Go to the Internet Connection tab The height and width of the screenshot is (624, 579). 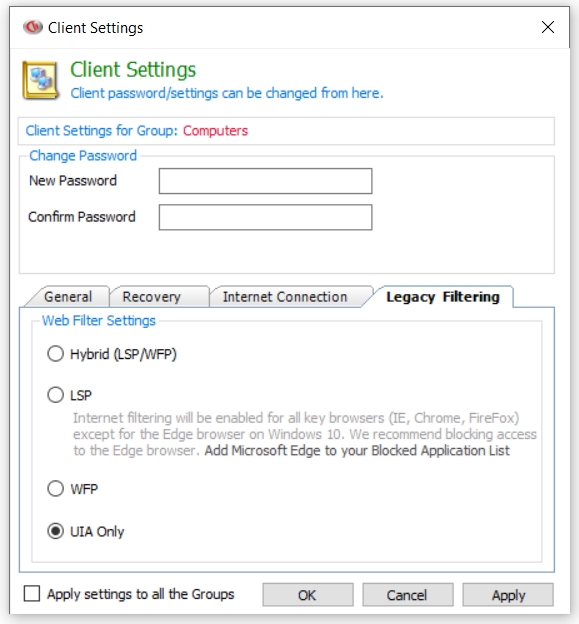285,297
